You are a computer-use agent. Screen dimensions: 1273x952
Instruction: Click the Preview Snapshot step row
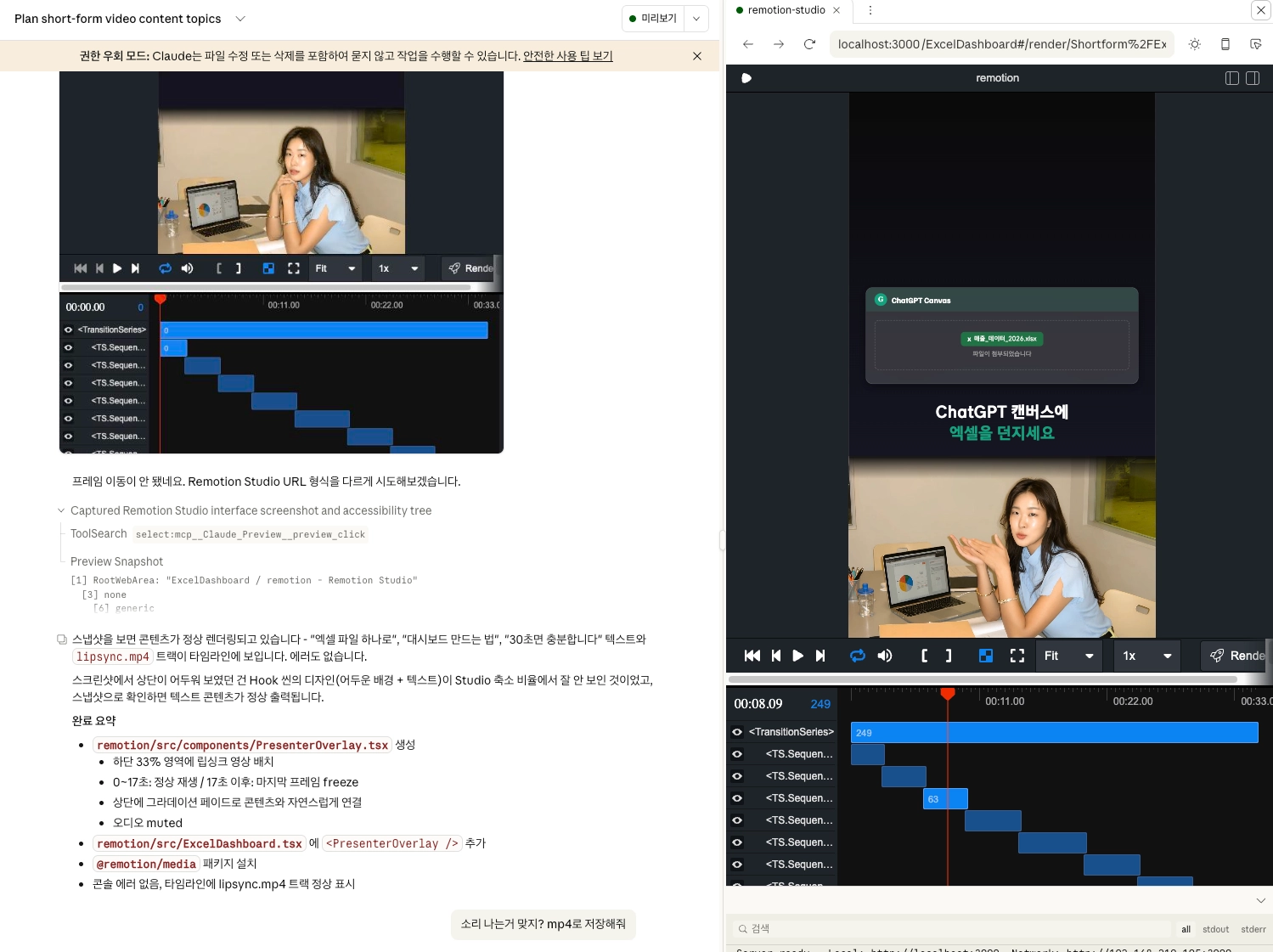coord(117,561)
